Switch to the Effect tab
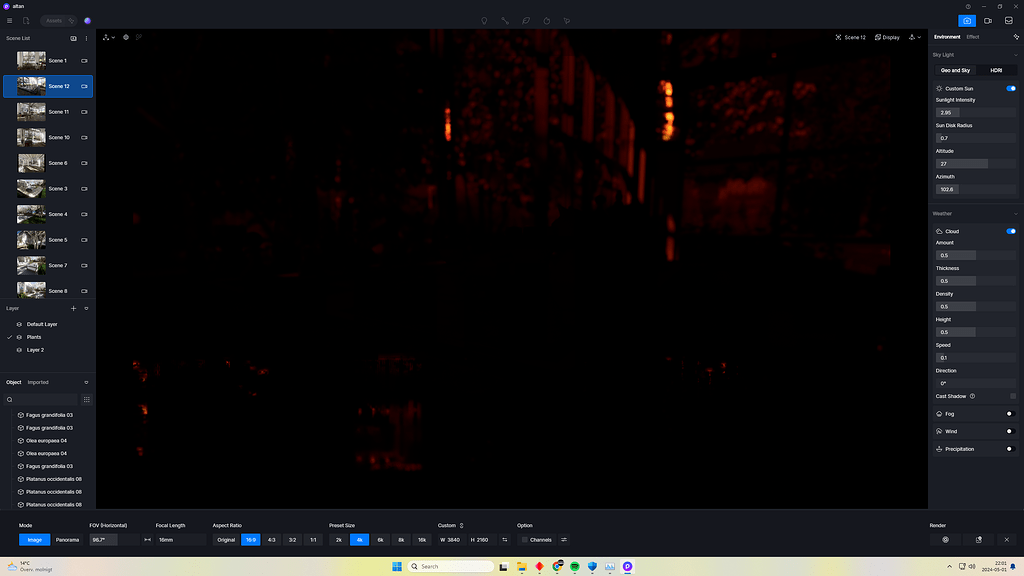Screen dimensions: 1024x576 coord(972,37)
